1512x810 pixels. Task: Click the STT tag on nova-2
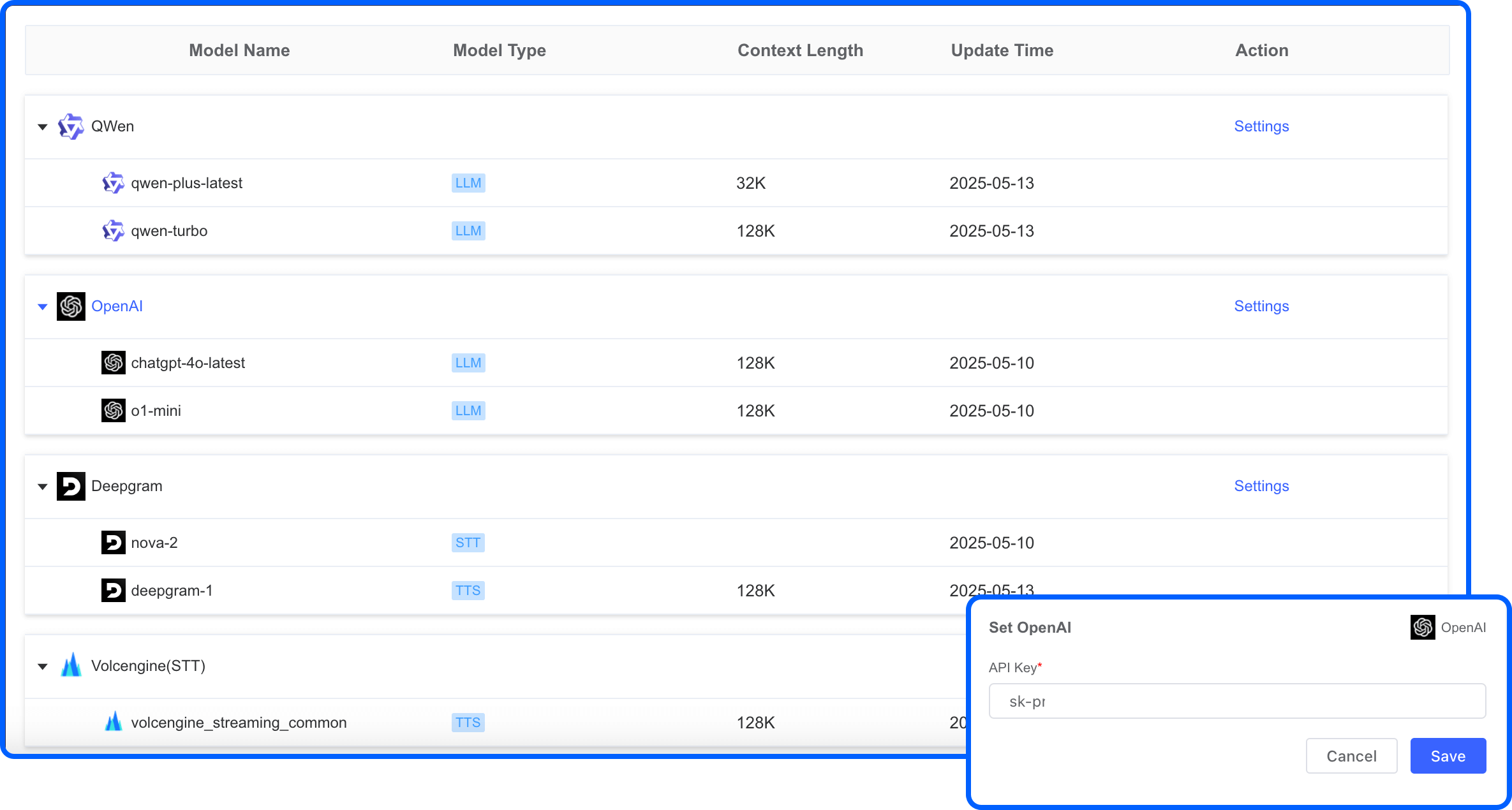pyautogui.click(x=468, y=543)
